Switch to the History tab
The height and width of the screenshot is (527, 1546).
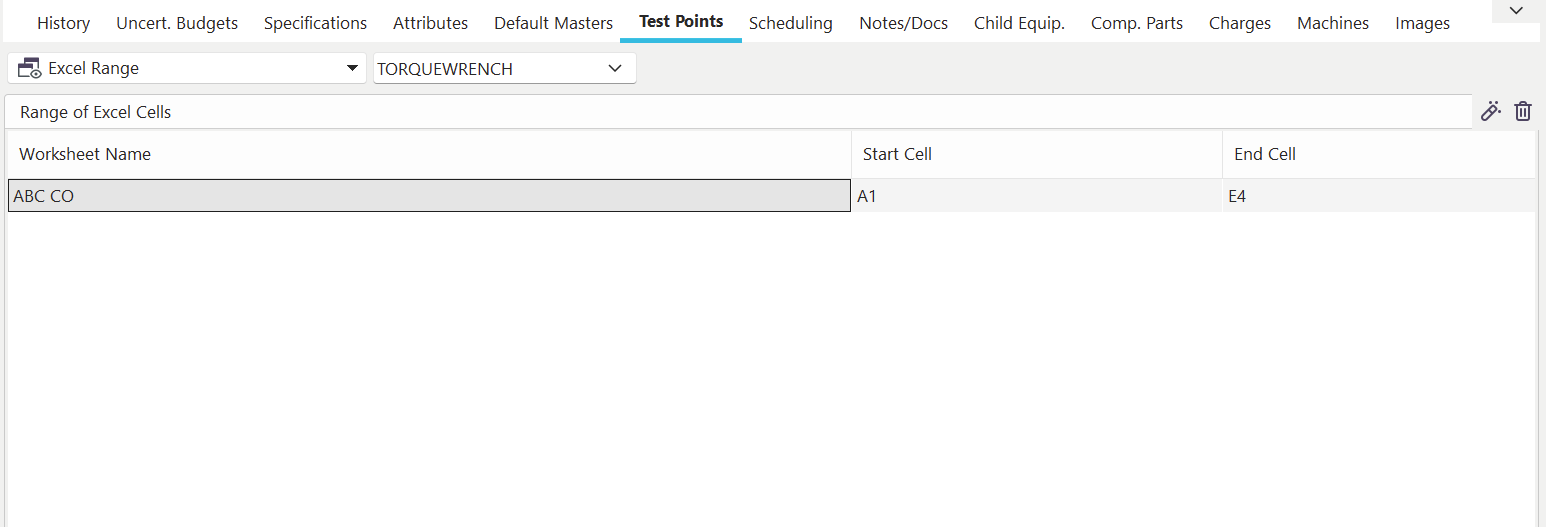coord(63,23)
